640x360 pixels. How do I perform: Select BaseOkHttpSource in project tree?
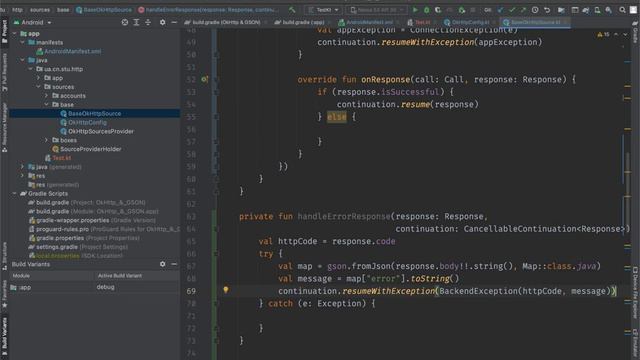[94, 113]
